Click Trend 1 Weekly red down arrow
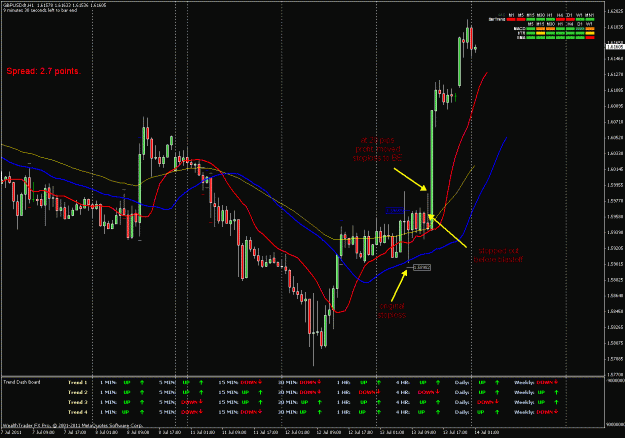 coord(556,382)
